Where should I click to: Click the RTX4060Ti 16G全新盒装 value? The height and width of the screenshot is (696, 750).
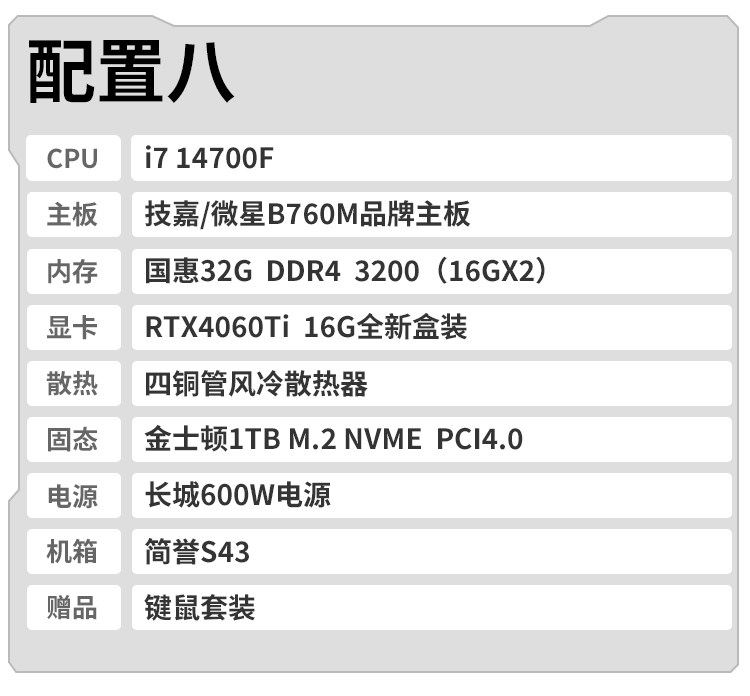tap(431, 327)
